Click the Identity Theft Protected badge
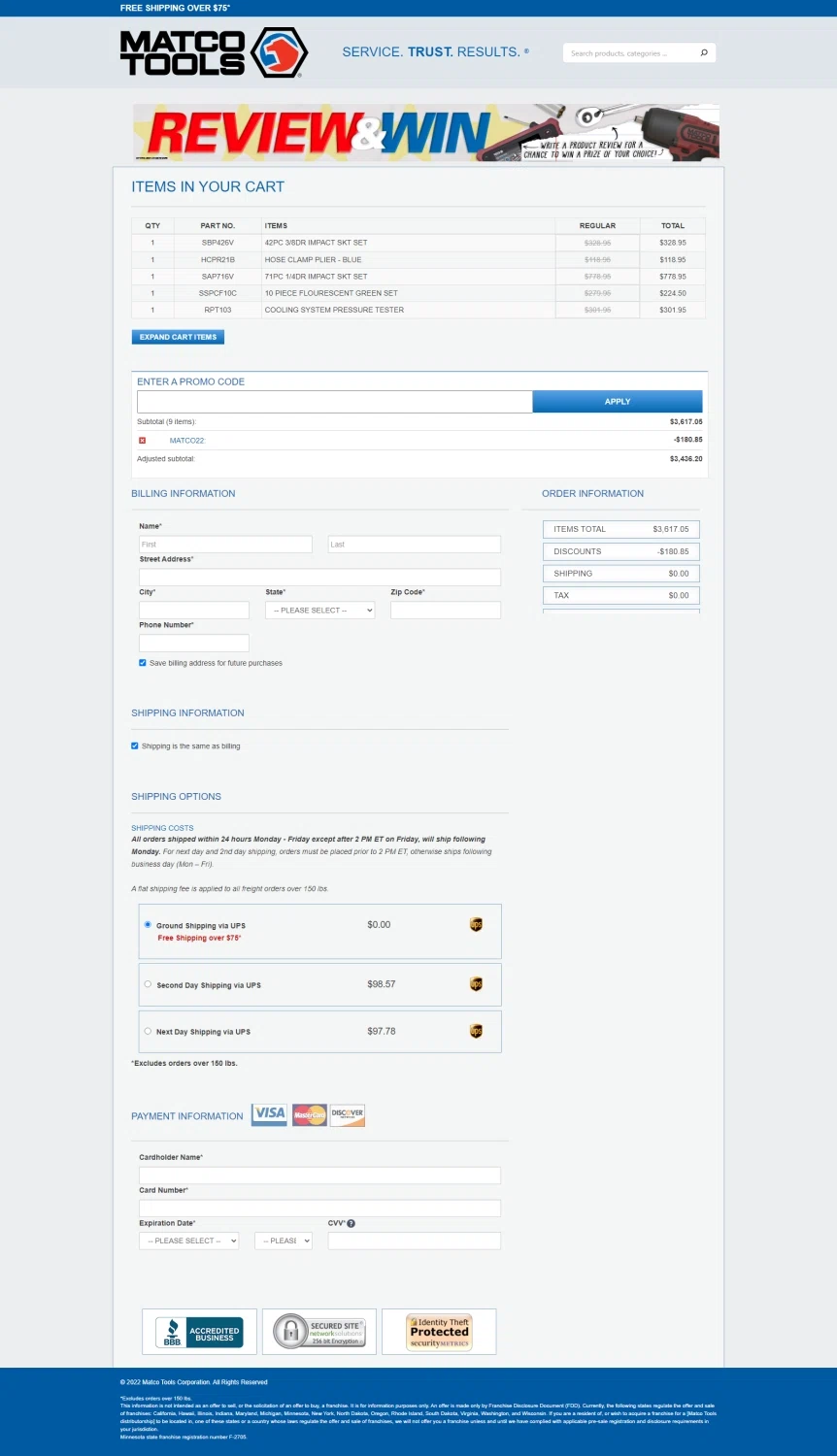The height and width of the screenshot is (1456, 837). pos(439,1332)
